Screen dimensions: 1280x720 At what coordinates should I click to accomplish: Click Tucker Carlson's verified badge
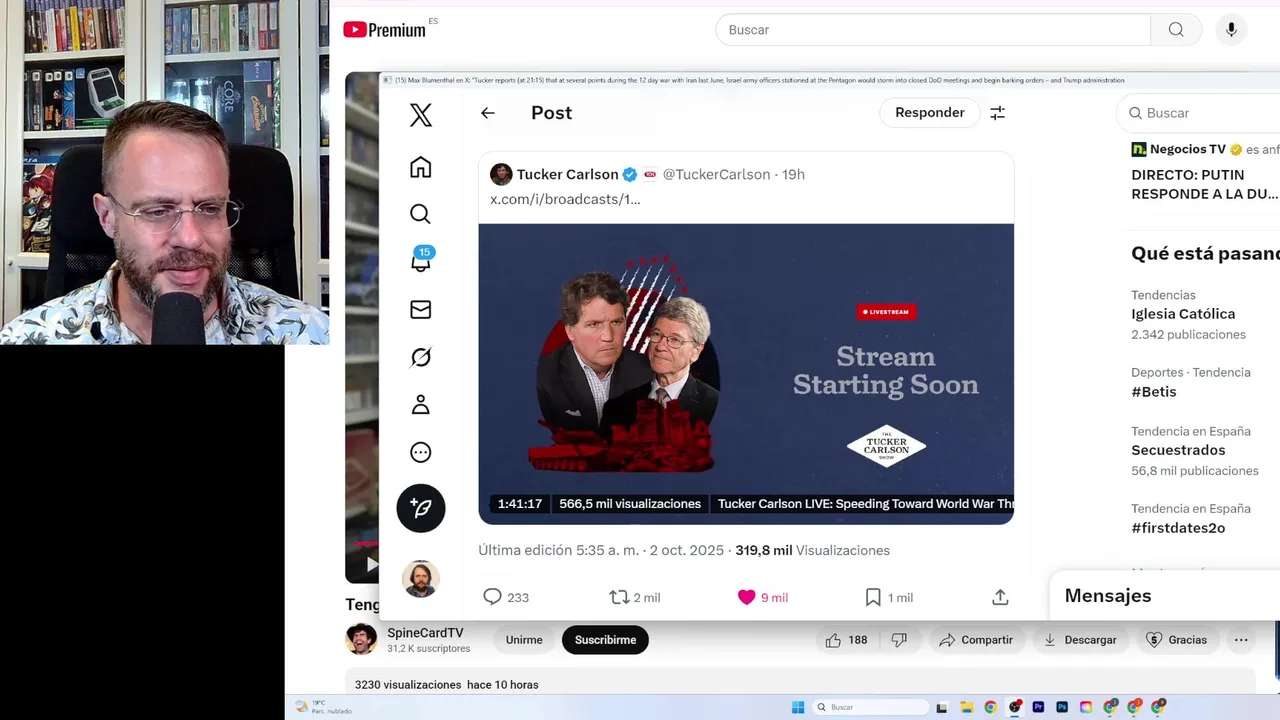630,174
